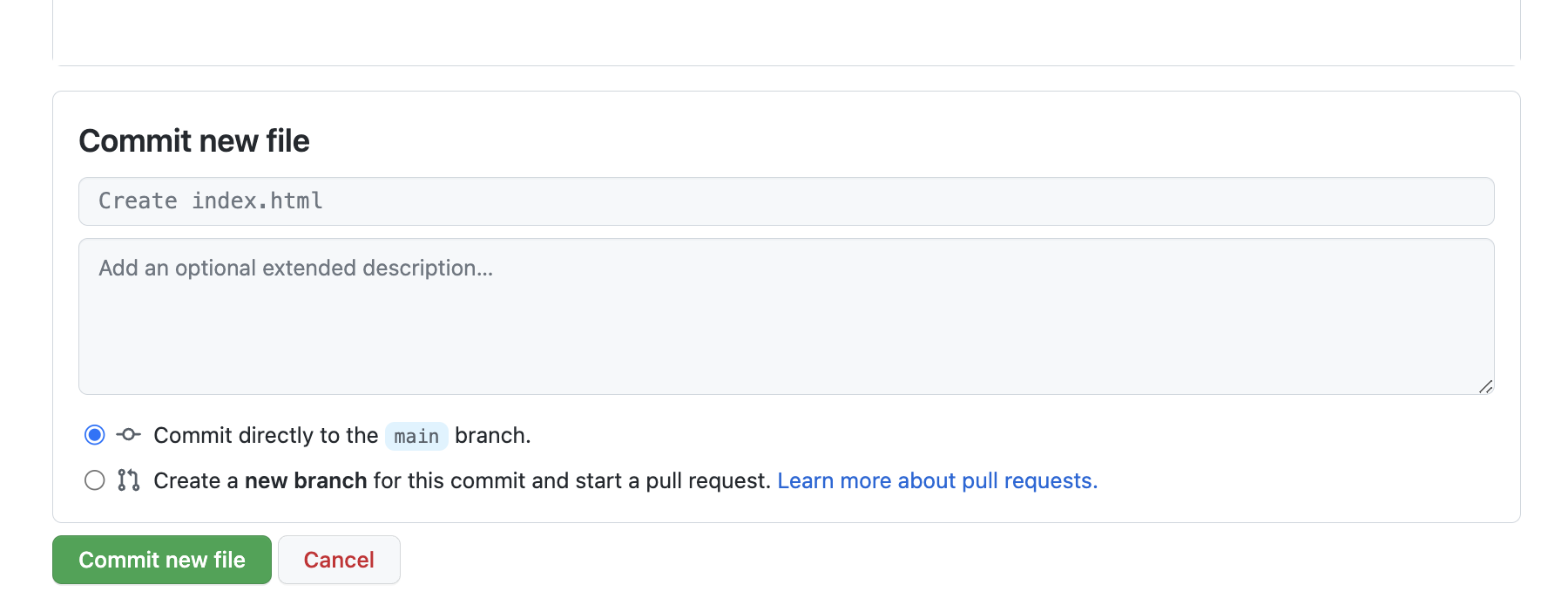This screenshot has height=612, width=1568.
Task: Click the description box resize handle
Action: click(x=1485, y=386)
